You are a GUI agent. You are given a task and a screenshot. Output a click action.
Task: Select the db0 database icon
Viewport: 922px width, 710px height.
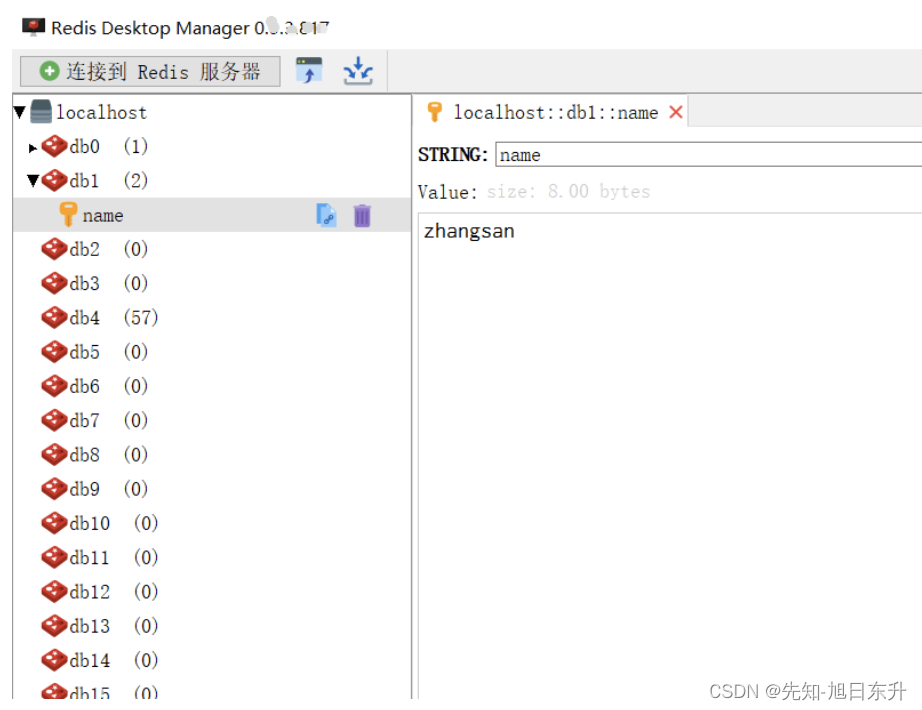(x=54, y=146)
